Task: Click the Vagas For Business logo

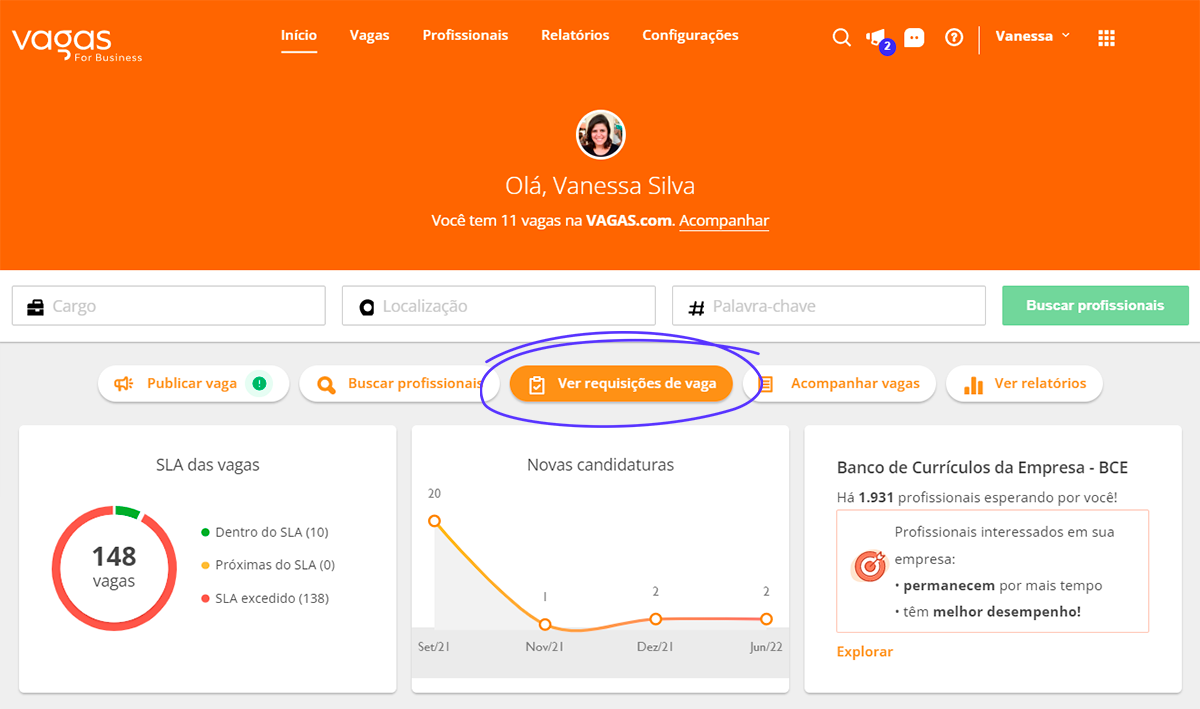Action: (77, 44)
